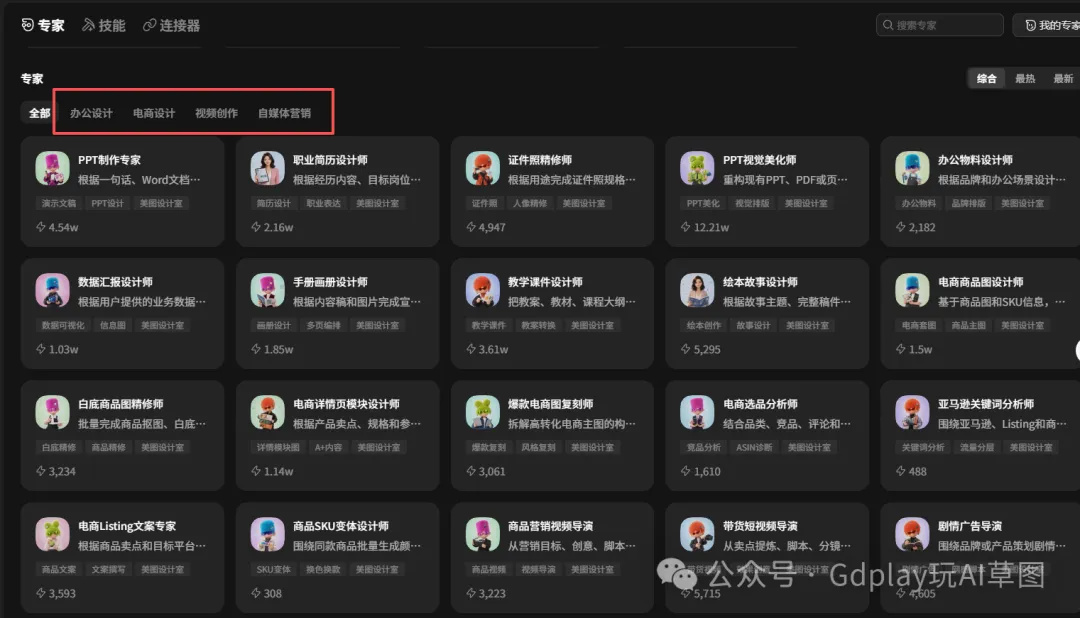Click the magnifier icon in search box
This screenshot has height=618, width=1080.
pyautogui.click(x=889, y=25)
